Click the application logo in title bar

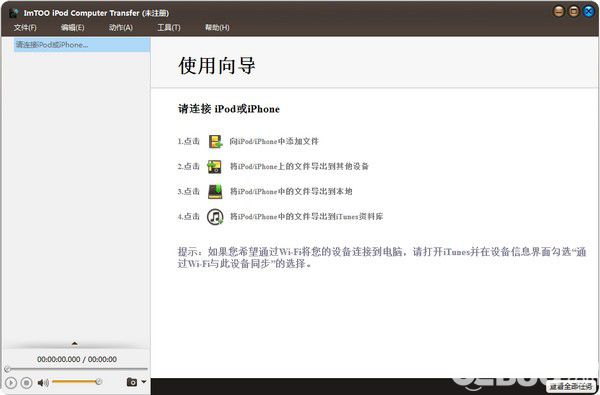[14, 13]
